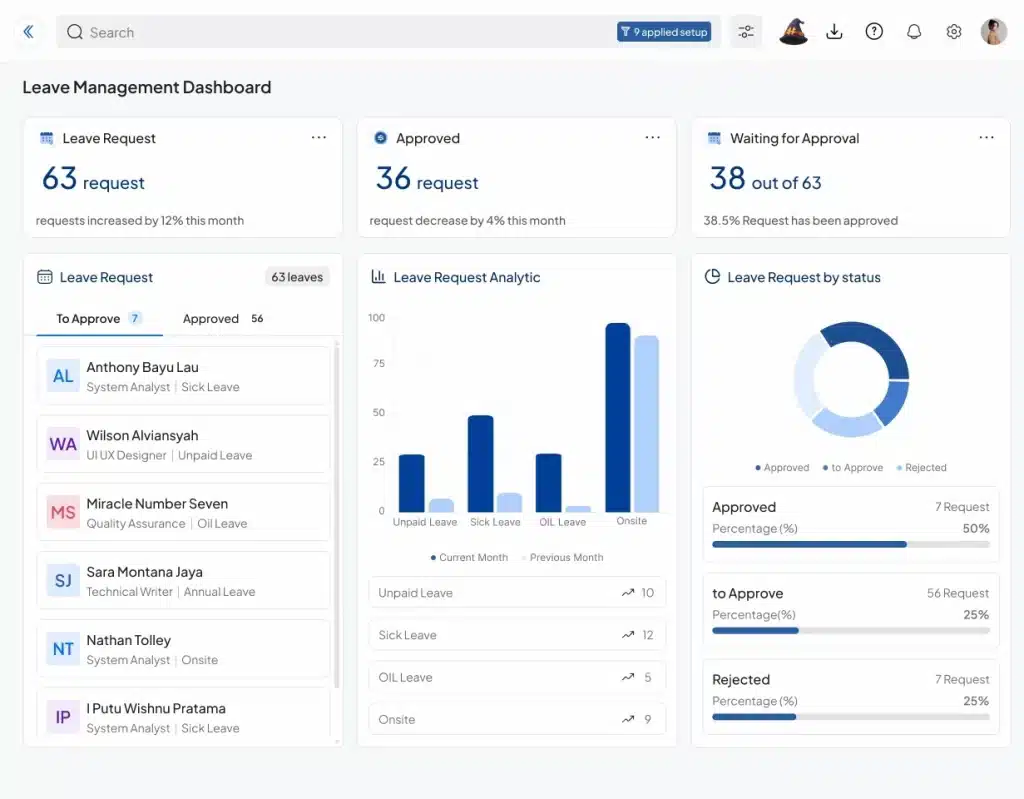Open Anthony Bayu Lau's leave request

click(x=183, y=376)
